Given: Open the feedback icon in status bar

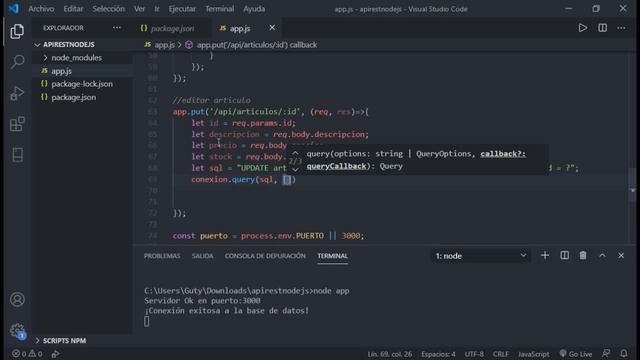Looking at the screenshot, I should click(x=606, y=353).
